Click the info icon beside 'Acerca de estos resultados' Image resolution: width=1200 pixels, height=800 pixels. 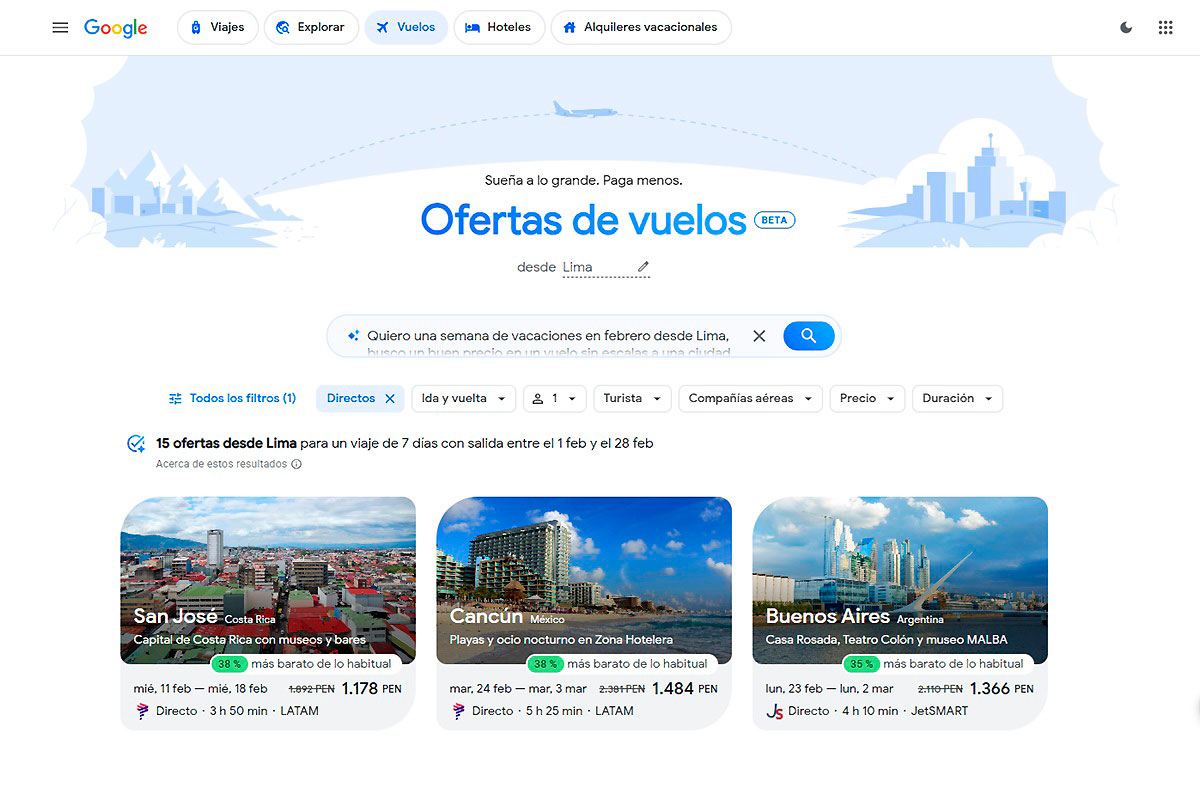coord(296,464)
